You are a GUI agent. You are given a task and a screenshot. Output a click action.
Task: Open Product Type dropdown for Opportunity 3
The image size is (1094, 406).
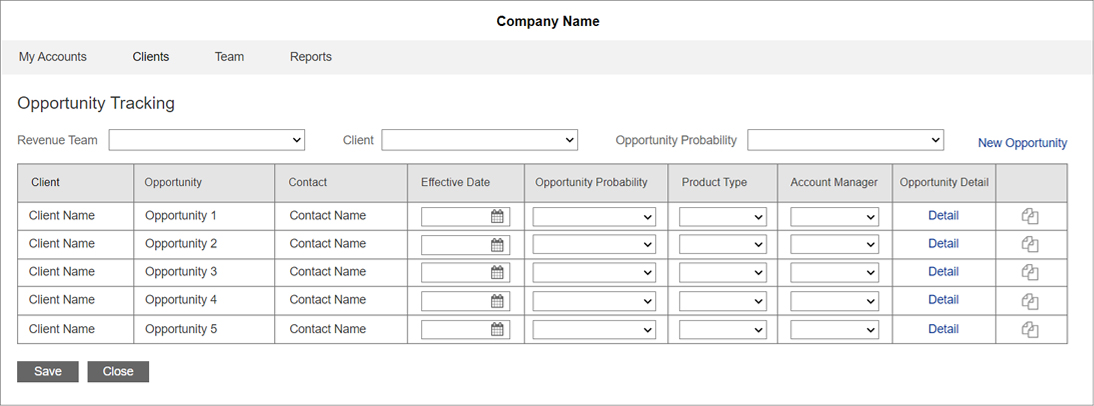pyautogui.click(x=722, y=273)
